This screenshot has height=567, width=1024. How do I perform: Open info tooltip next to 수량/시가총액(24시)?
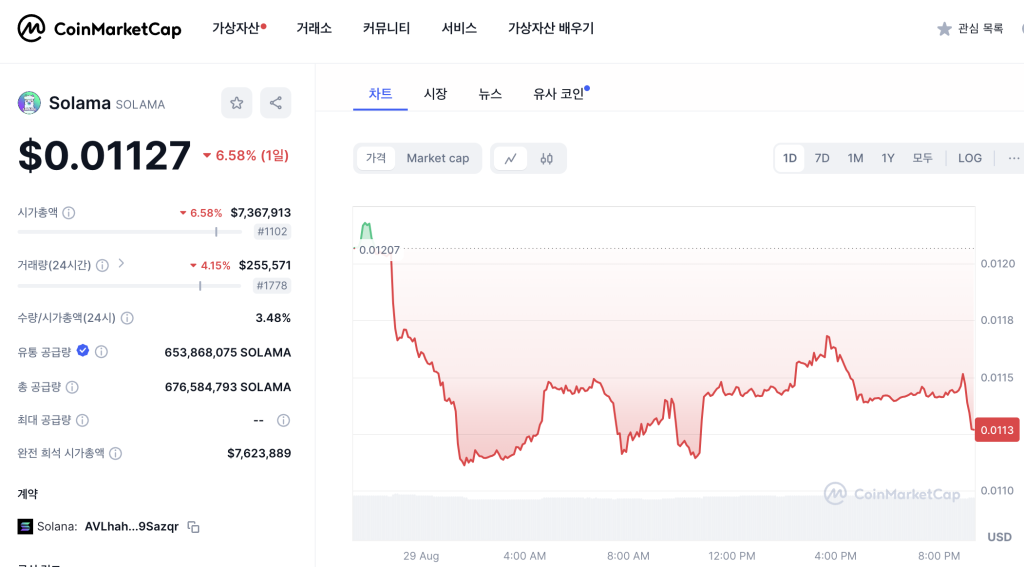click(127, 318)
